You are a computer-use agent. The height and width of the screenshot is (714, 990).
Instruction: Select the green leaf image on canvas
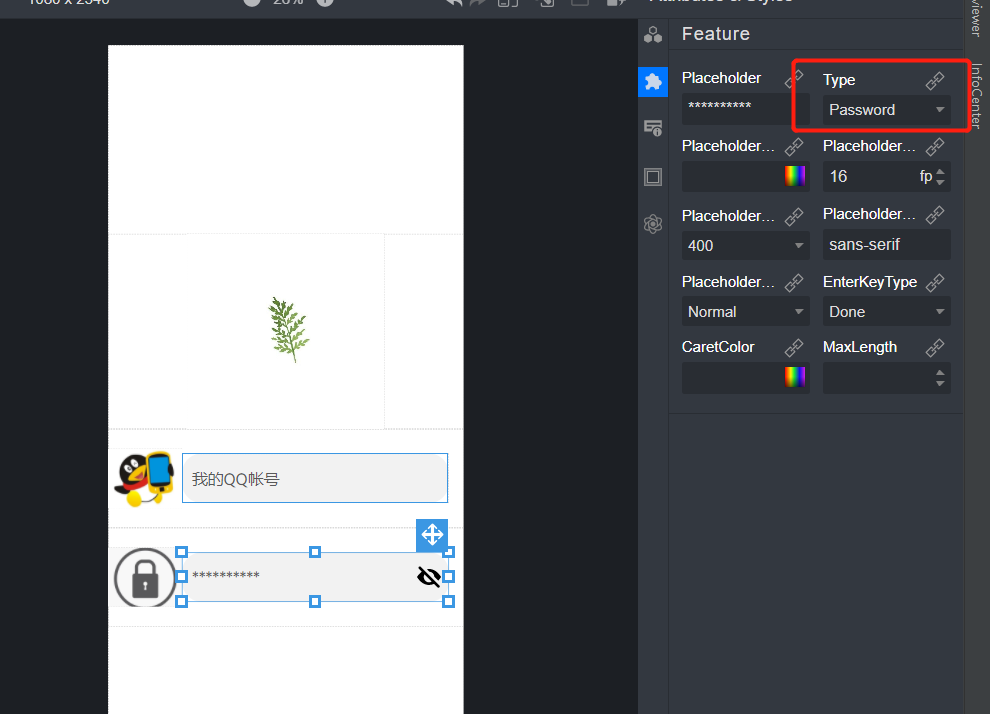point(289,330)
